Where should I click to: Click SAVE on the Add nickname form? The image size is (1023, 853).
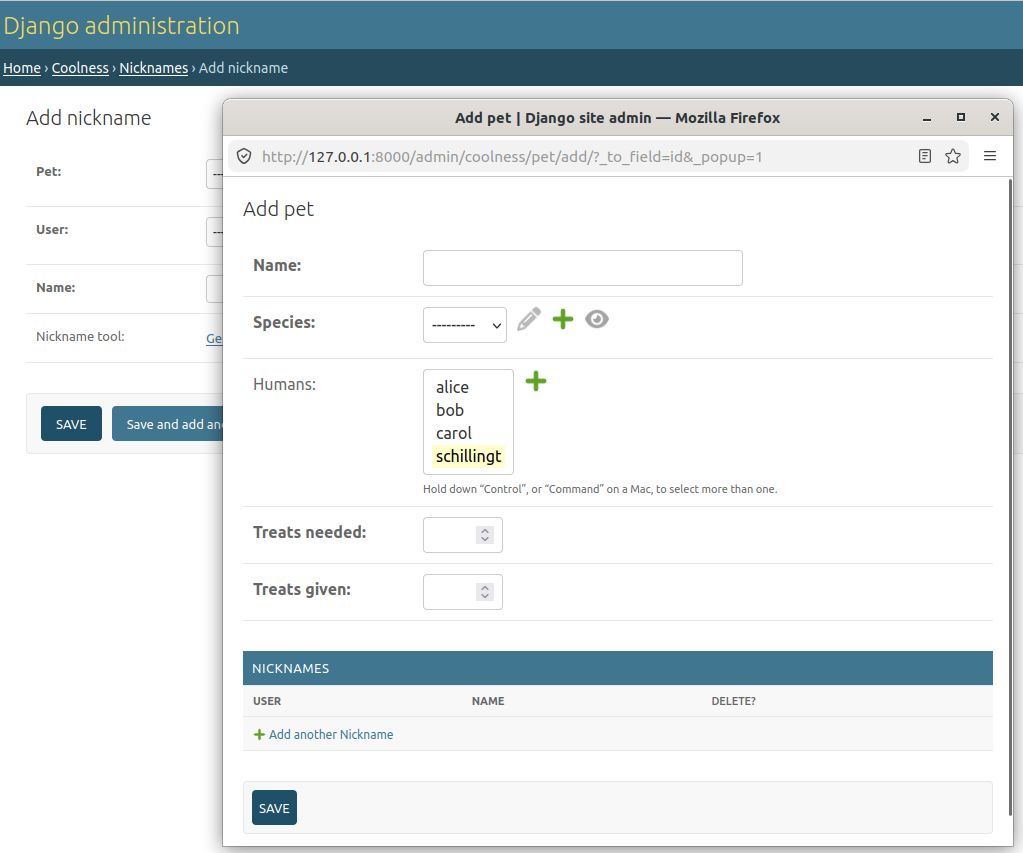click(71, 424)
